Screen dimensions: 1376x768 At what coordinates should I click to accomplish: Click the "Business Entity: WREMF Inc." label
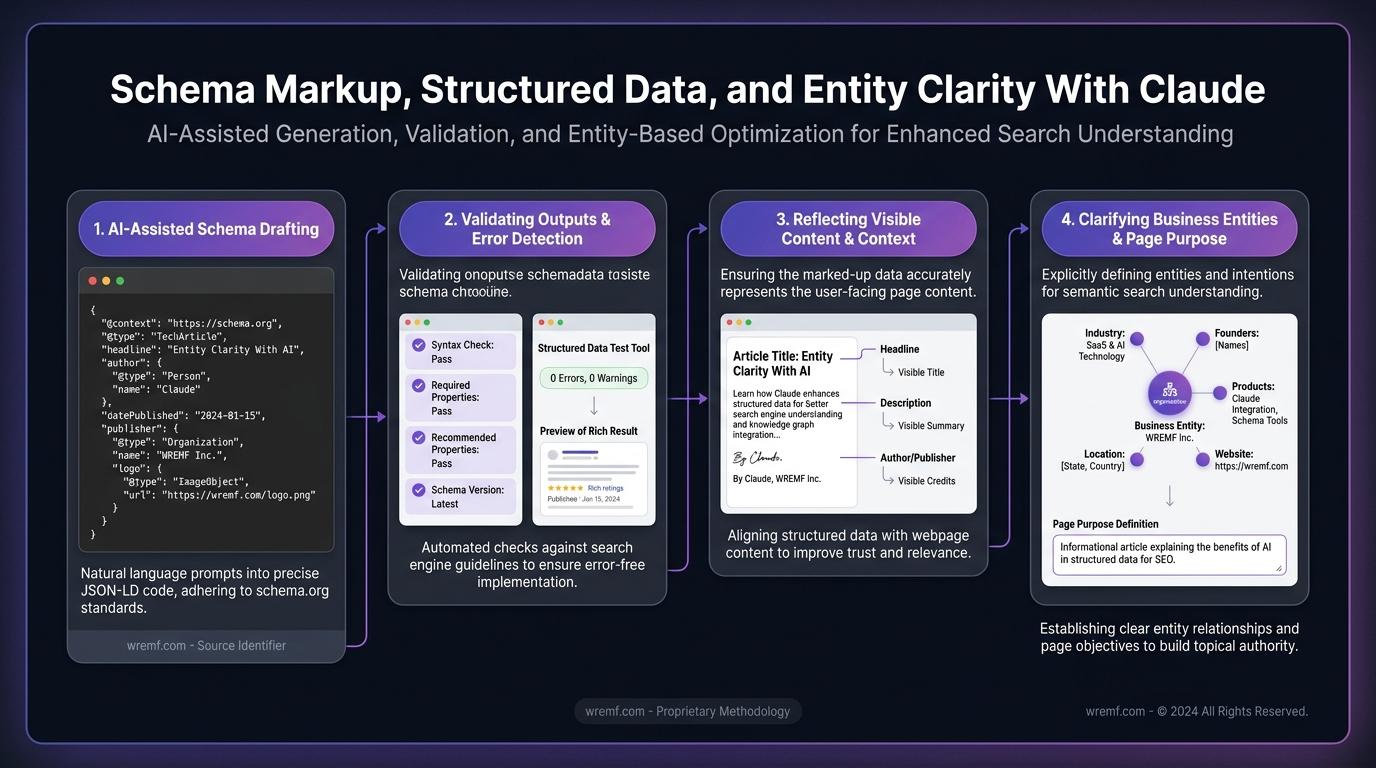coord(1169,432)
